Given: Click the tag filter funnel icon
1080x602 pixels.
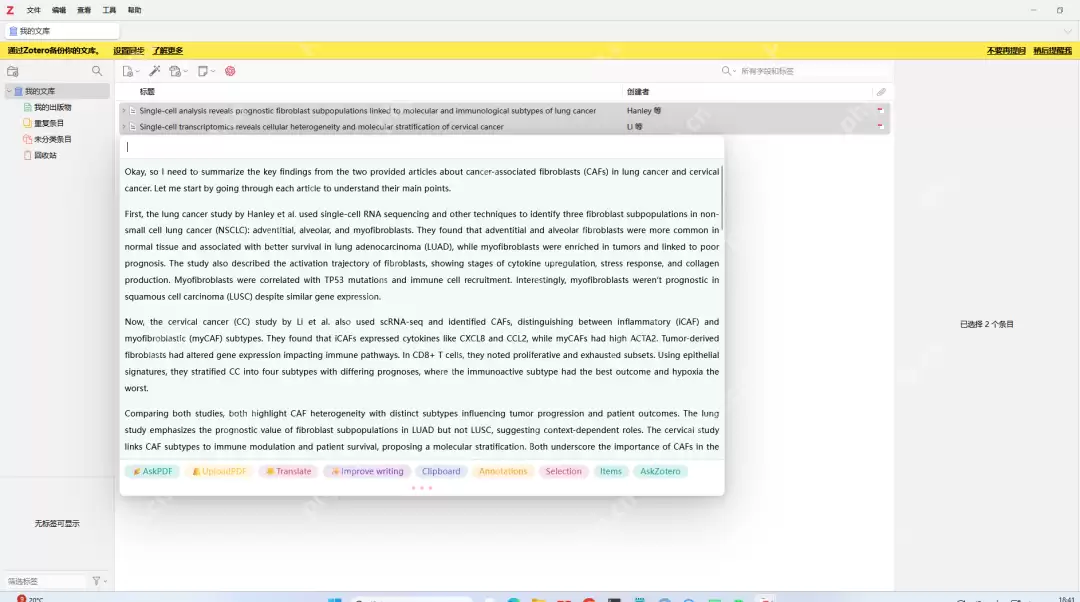Looking at the screenshot, I should [96, 581].
